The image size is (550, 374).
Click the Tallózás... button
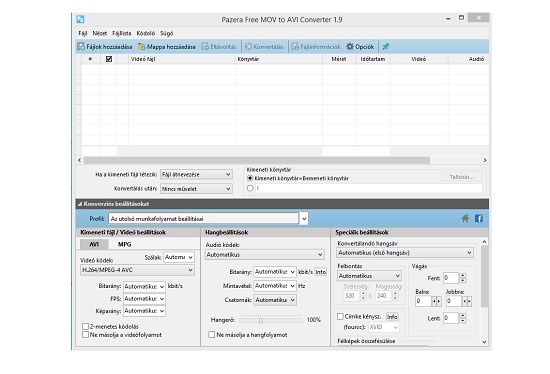point(462,177)
